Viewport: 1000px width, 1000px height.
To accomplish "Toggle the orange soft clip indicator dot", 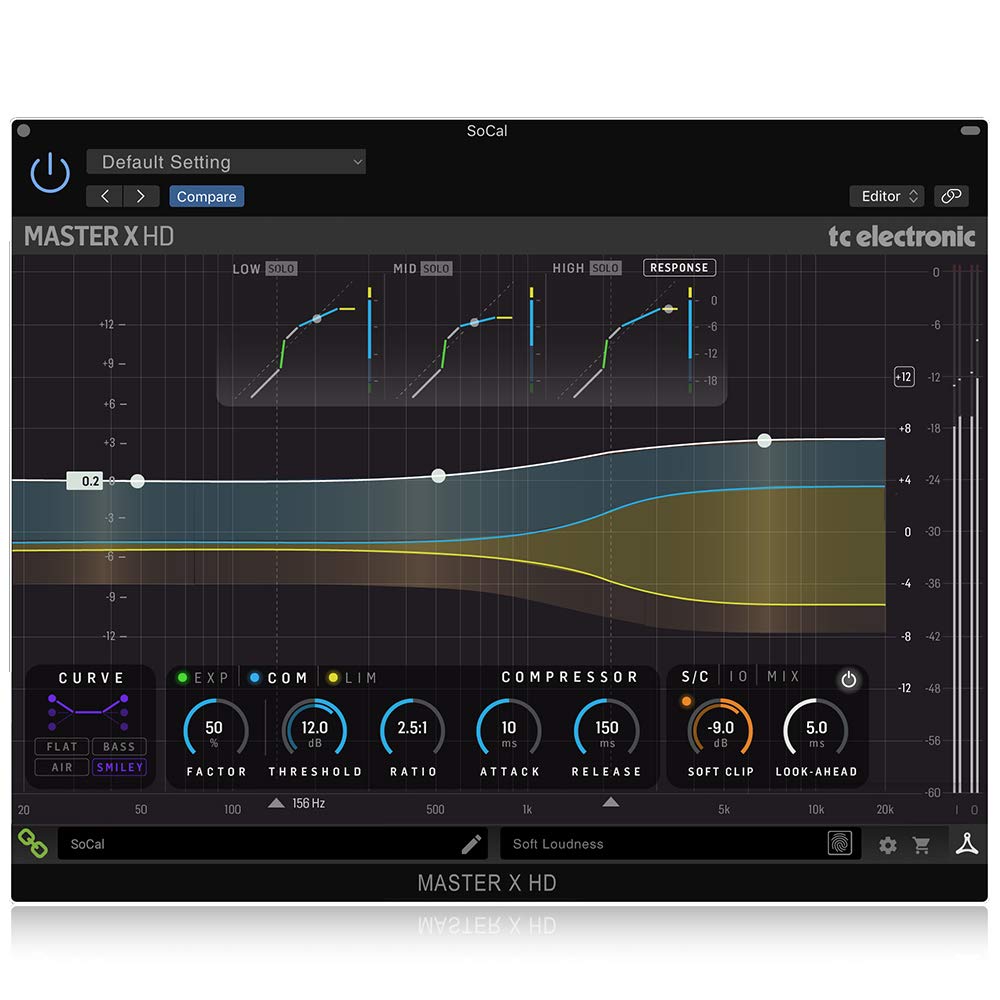I will coord(686,702).
